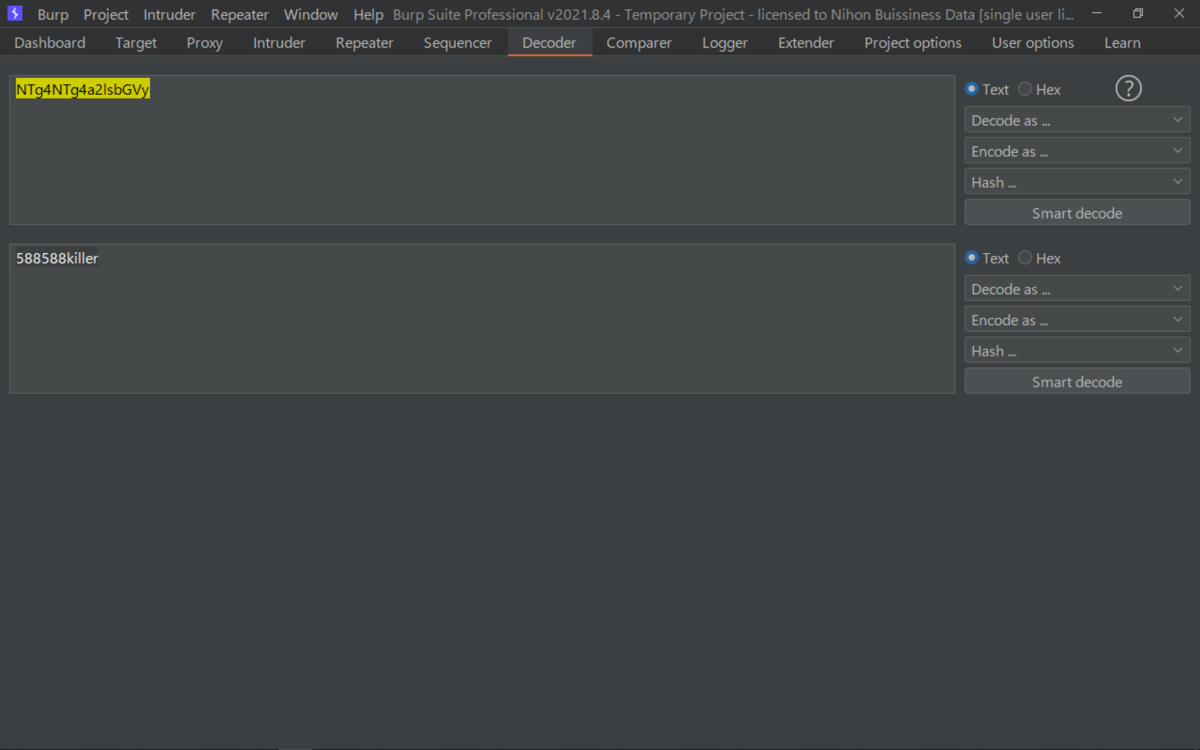
Task: Switch to the Sequencer tab
Action: click(x=458, y=43)
